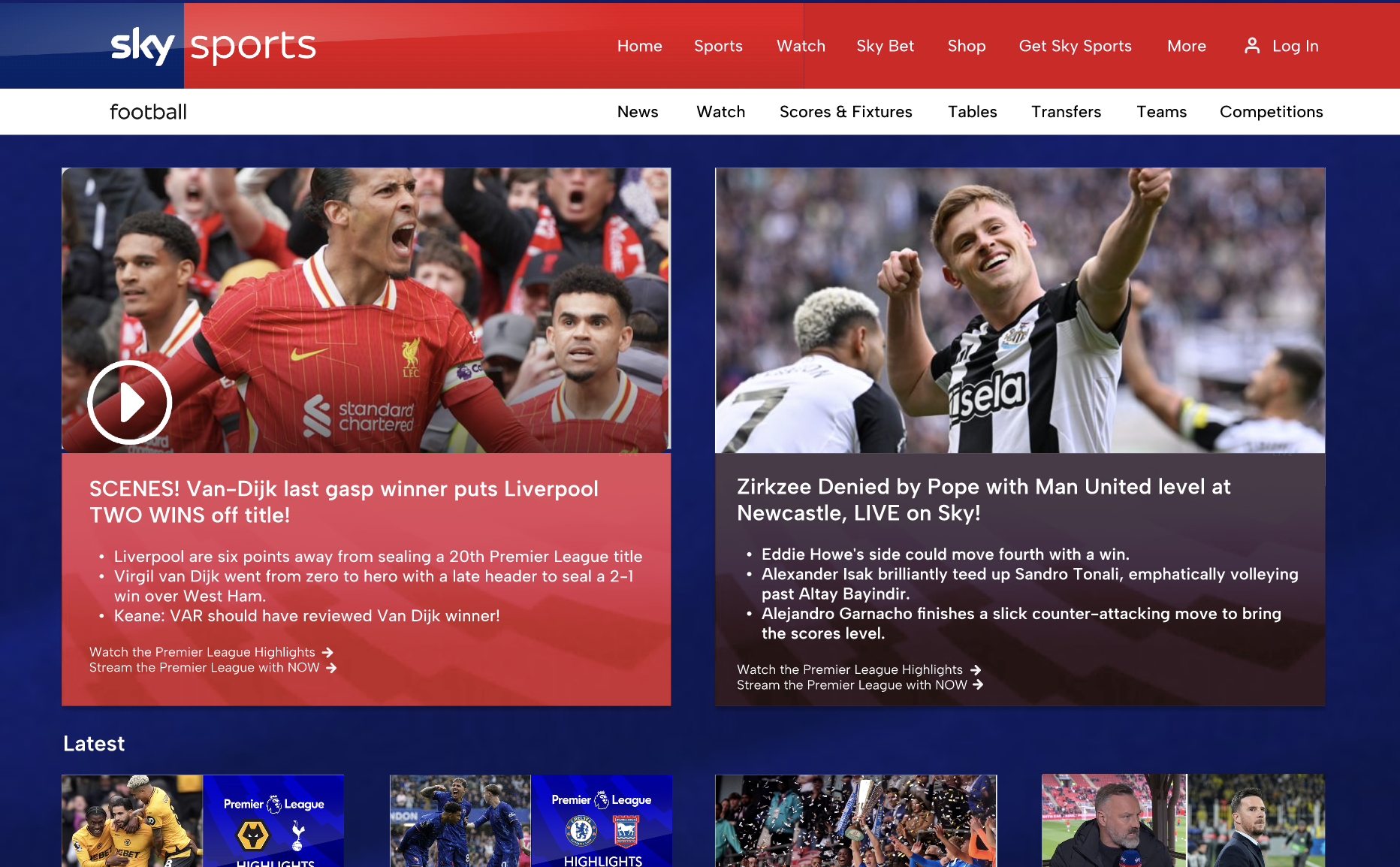This screenshot has width=1400, height=867.
Task: Open the trophy celebration confetti thumbnail
Action: (856, 820)
